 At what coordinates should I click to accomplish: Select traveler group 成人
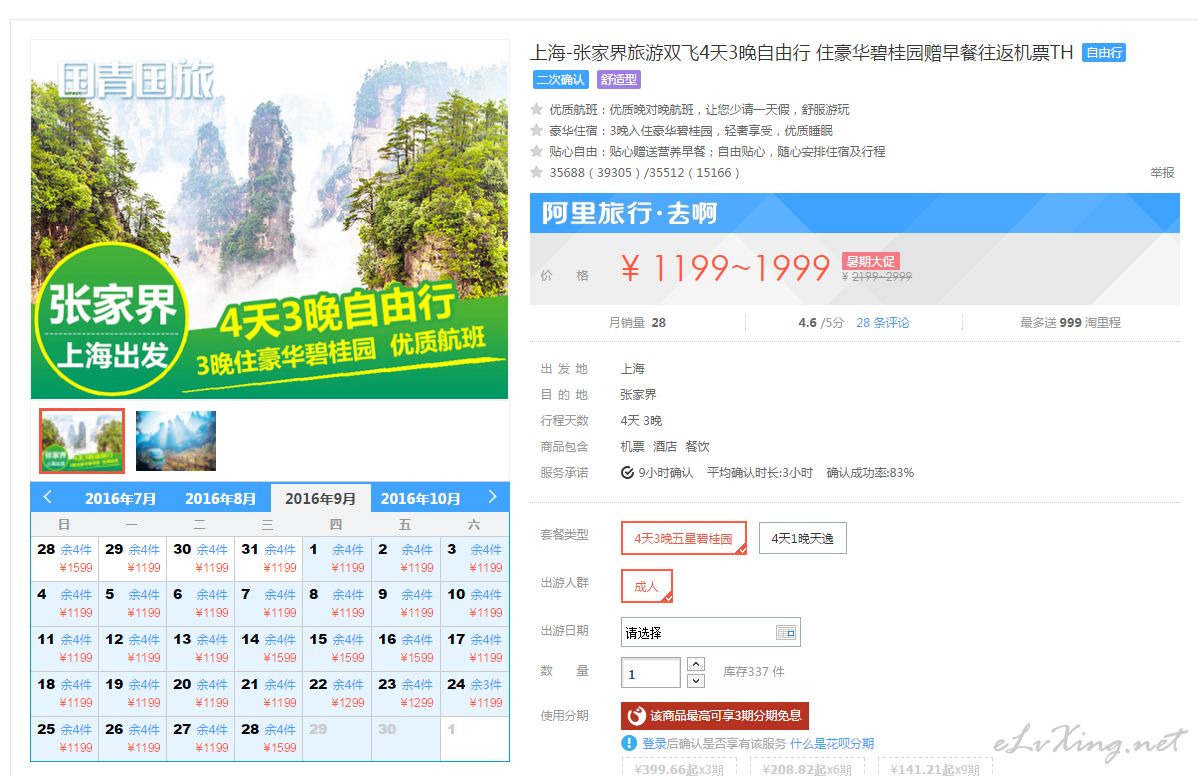coord(646,586)
